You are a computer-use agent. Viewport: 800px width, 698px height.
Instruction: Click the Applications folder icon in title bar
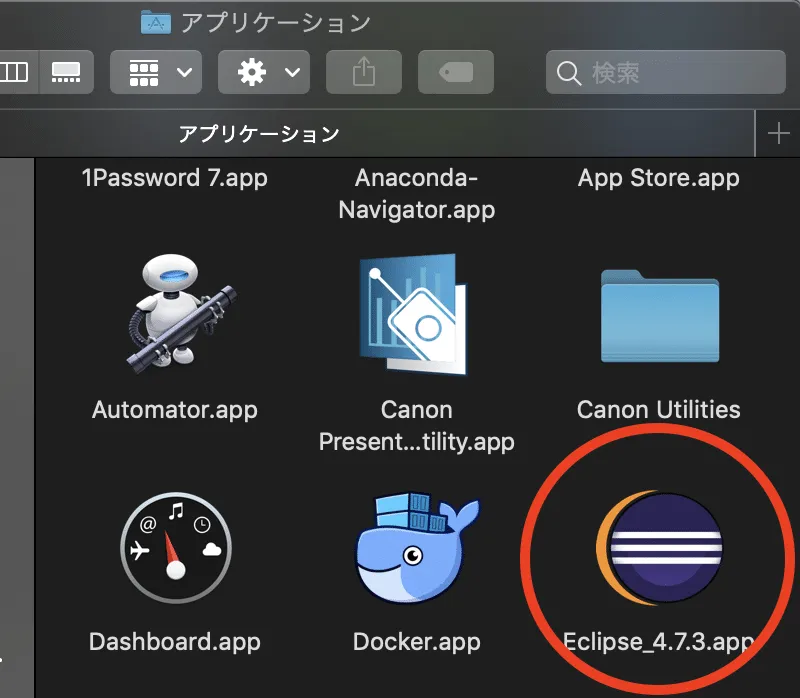(156, 22)
